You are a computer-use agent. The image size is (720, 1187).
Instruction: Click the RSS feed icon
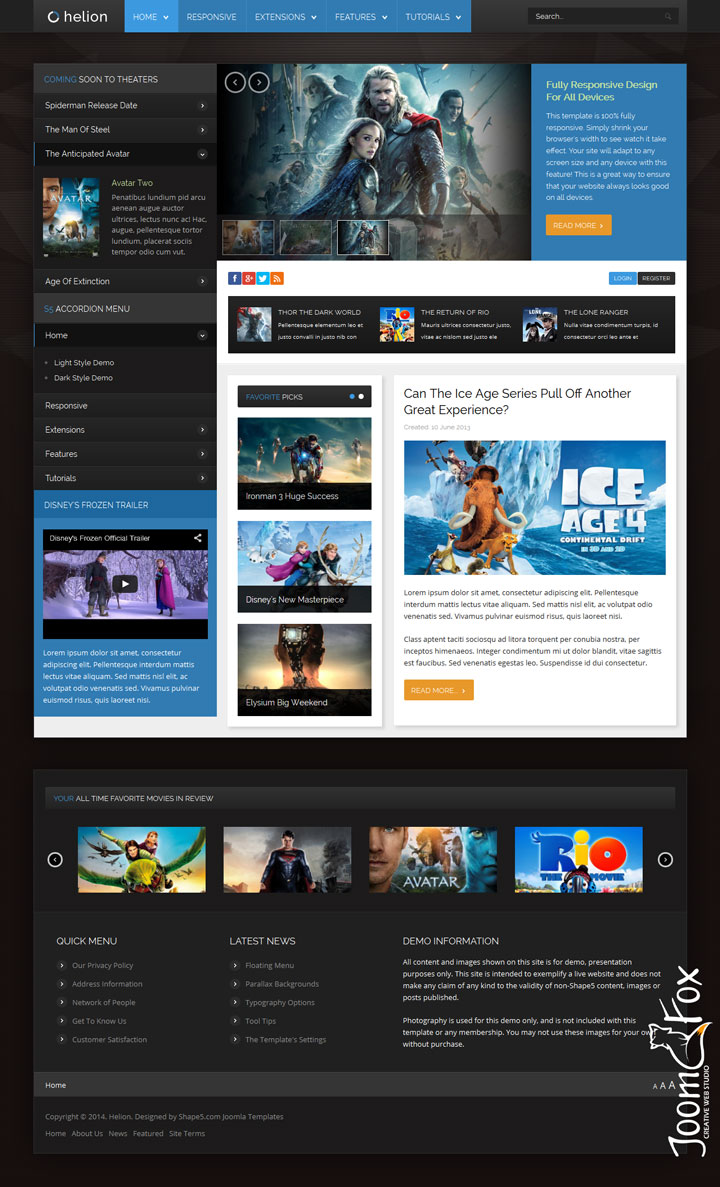(x=277, y=279)
